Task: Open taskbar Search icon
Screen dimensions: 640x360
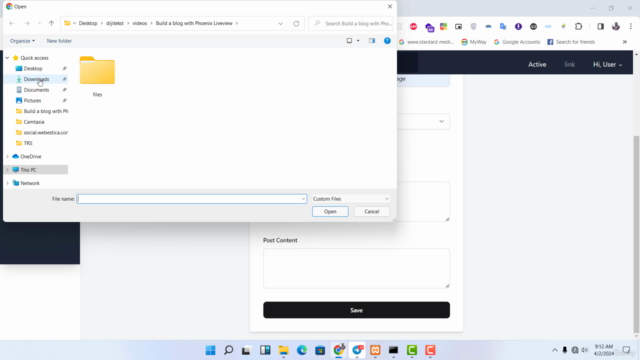Action: click(229, 350)
